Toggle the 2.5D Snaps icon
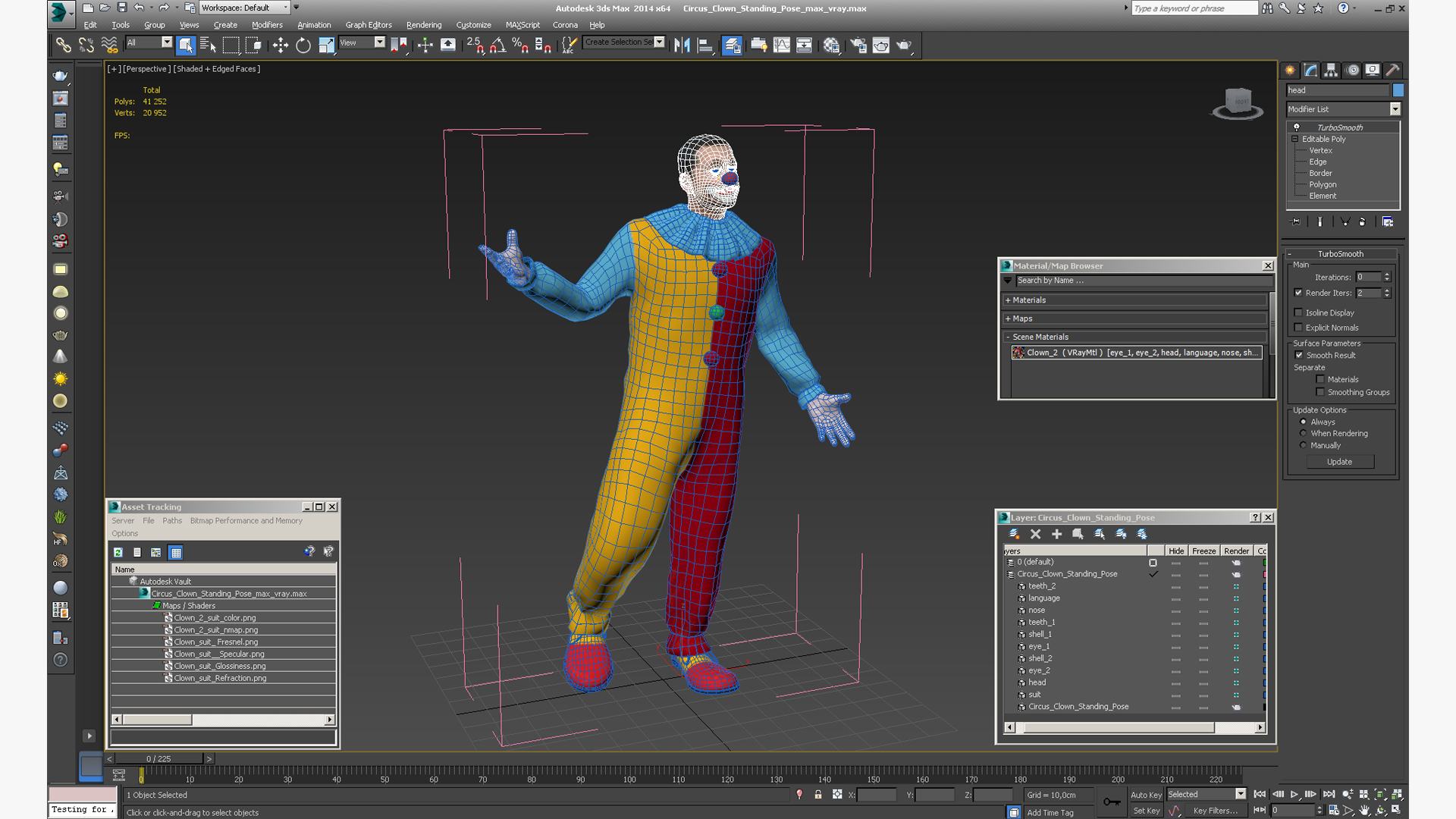The image size is (1456, 819). pyautogui.click(x=475, y=45)
